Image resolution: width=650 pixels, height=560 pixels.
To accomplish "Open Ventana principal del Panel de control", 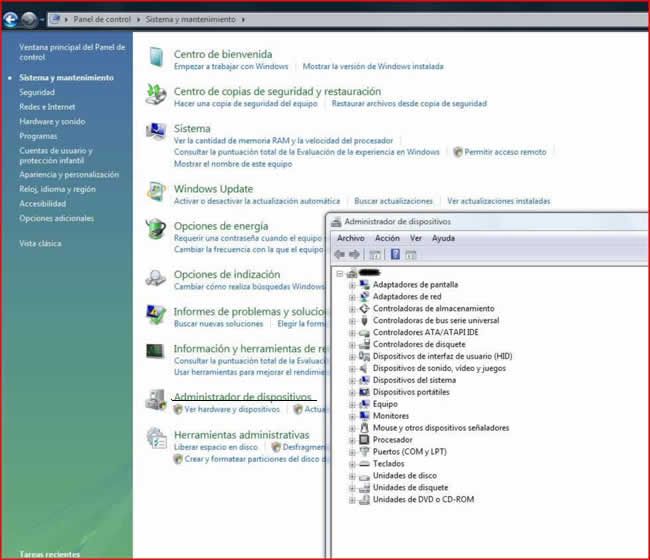I will point(72,52).
